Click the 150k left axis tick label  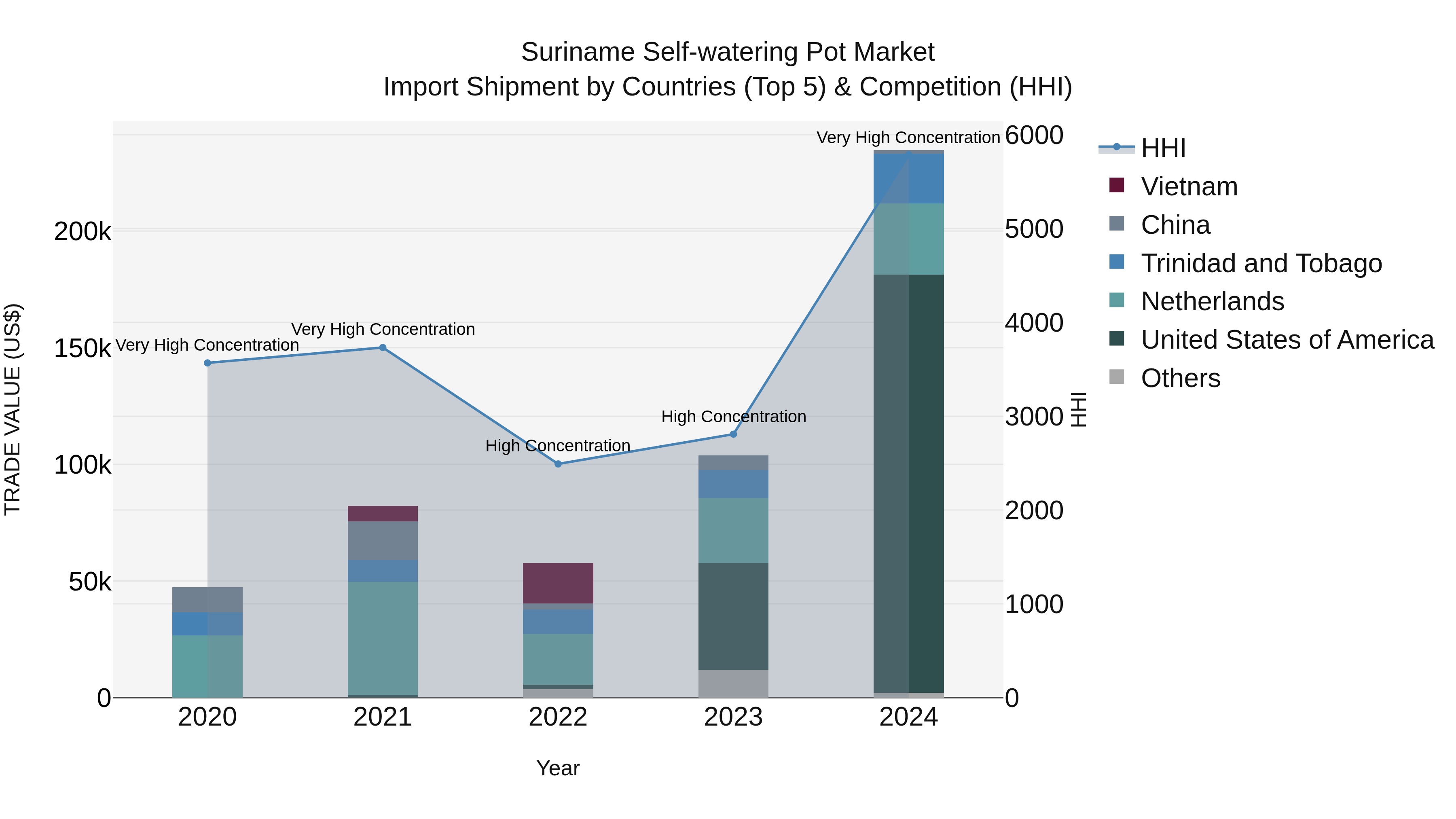pyautogui.click(x=83, y=349)
